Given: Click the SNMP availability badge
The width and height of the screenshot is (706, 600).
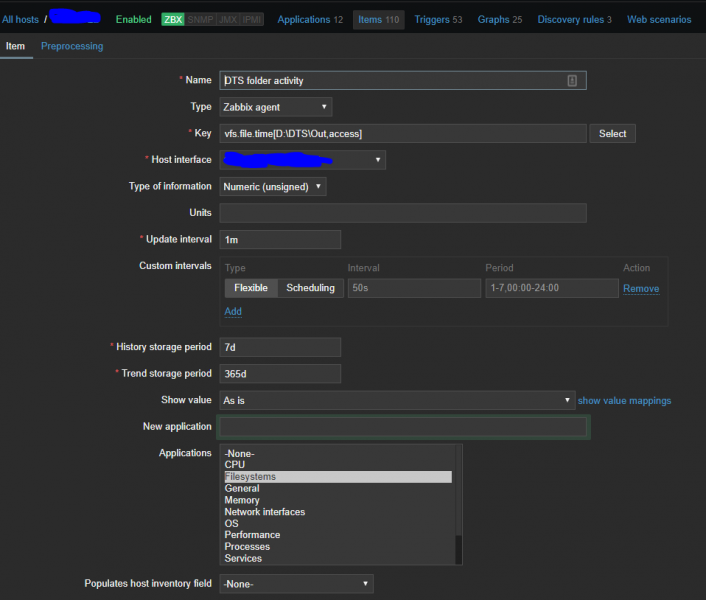Looking at the screenshot, I should point(199,19).
